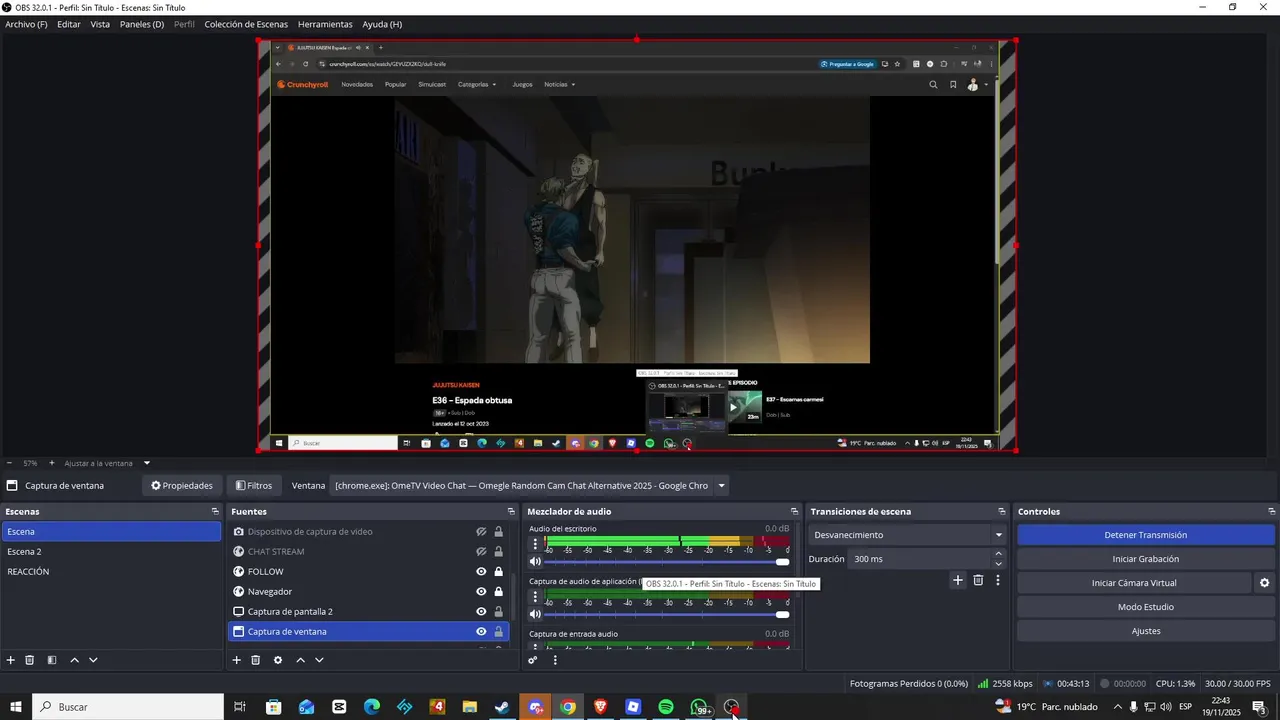Mute Audio del escritorio speaker icon
Screen dimensions: 1280x720
[535, 562]
